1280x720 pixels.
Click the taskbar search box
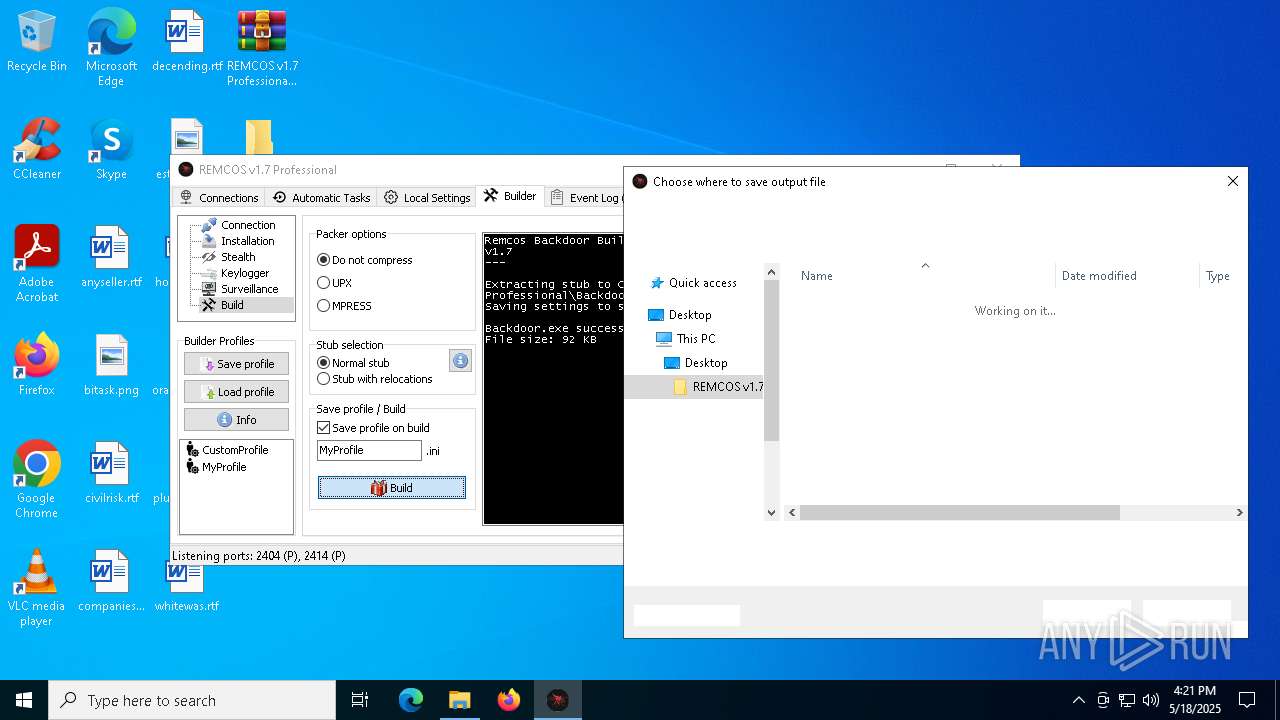(192, 700)
